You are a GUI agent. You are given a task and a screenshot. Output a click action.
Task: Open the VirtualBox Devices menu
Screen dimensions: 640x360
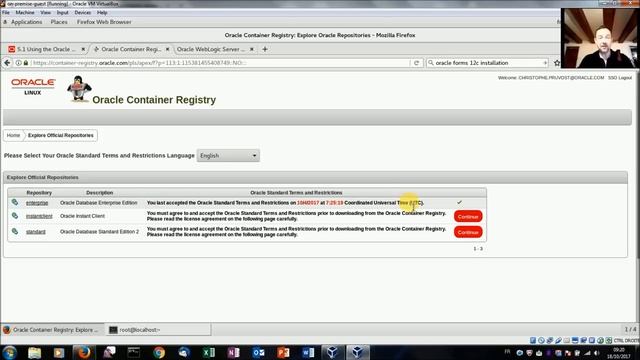coord(82,13)
